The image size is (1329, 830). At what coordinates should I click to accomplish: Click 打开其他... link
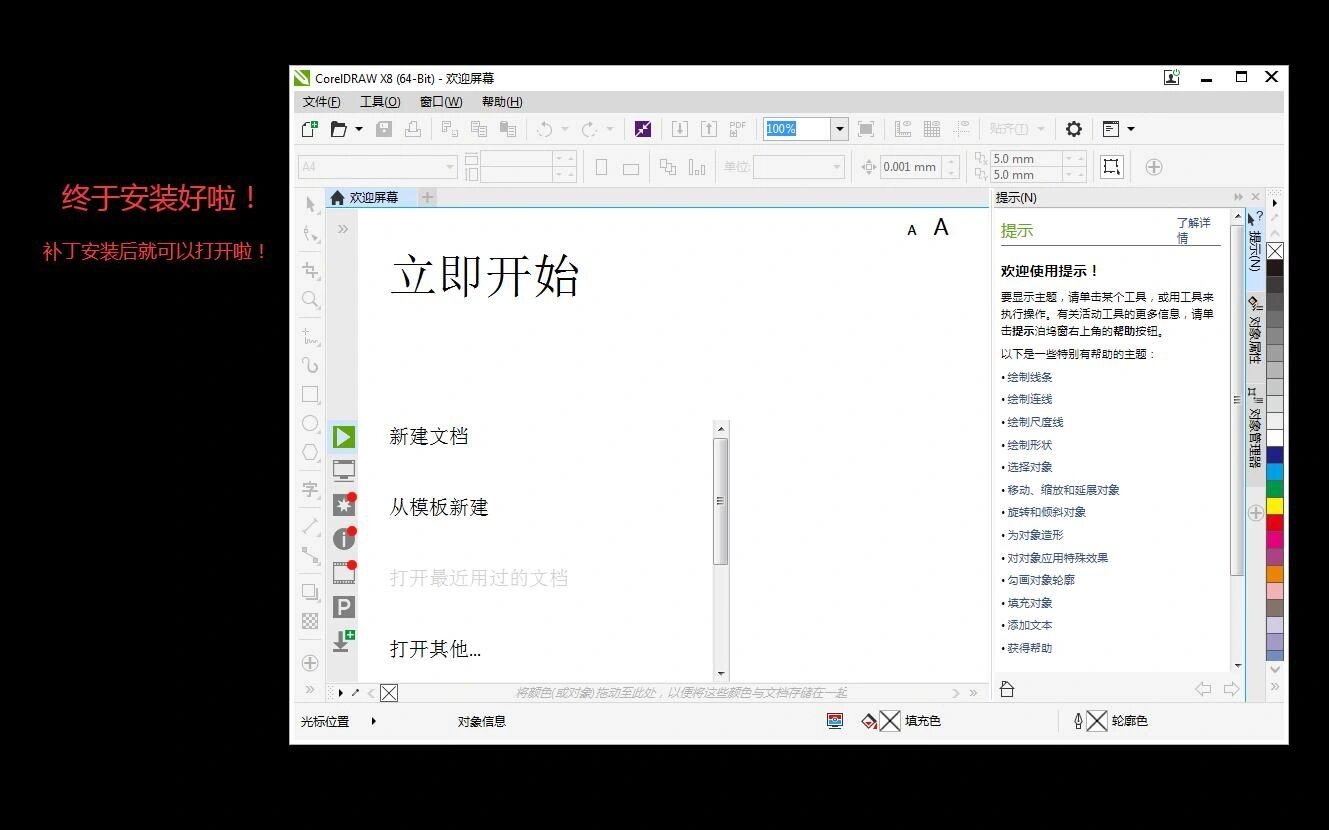[435, 649]
